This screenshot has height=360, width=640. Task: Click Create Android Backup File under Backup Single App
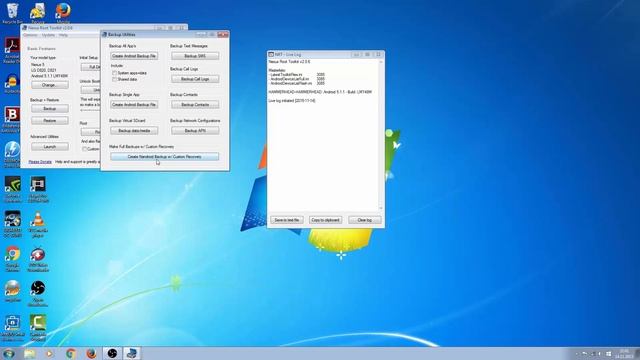pos(134,105)
